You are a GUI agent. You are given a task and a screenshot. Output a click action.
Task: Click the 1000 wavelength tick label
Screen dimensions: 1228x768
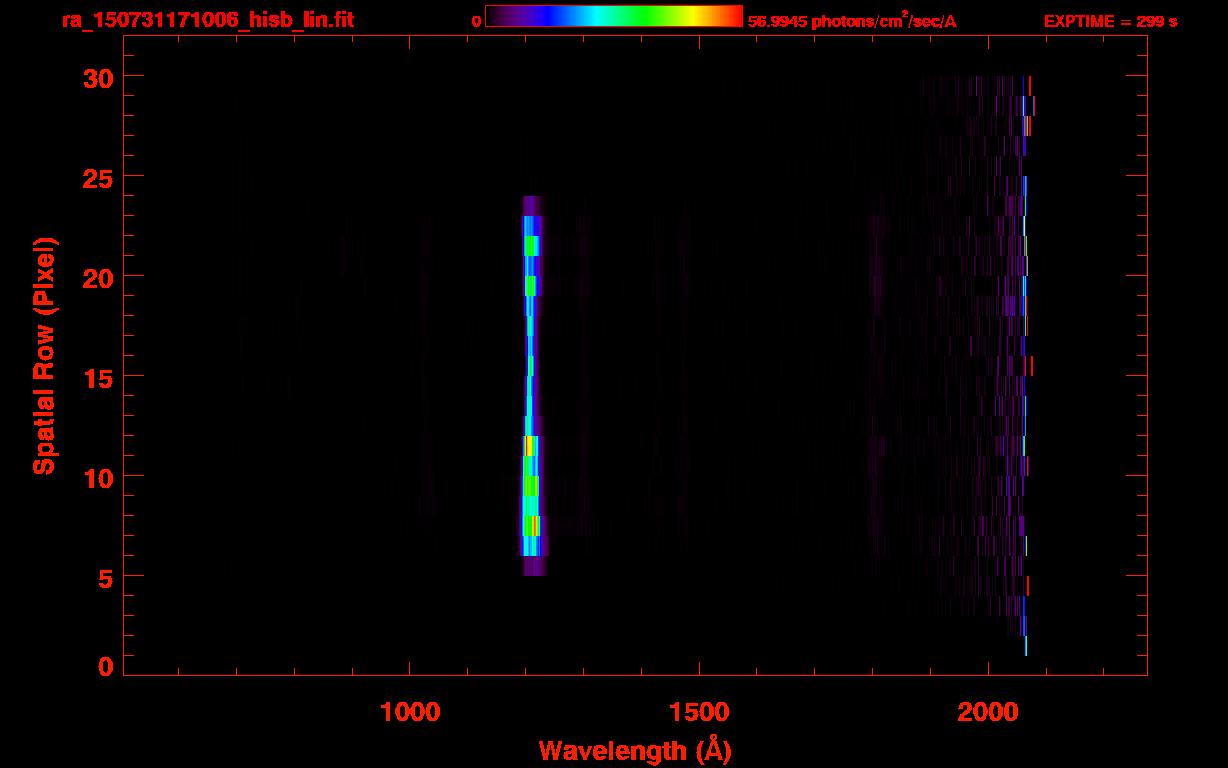tap(409, 711)
